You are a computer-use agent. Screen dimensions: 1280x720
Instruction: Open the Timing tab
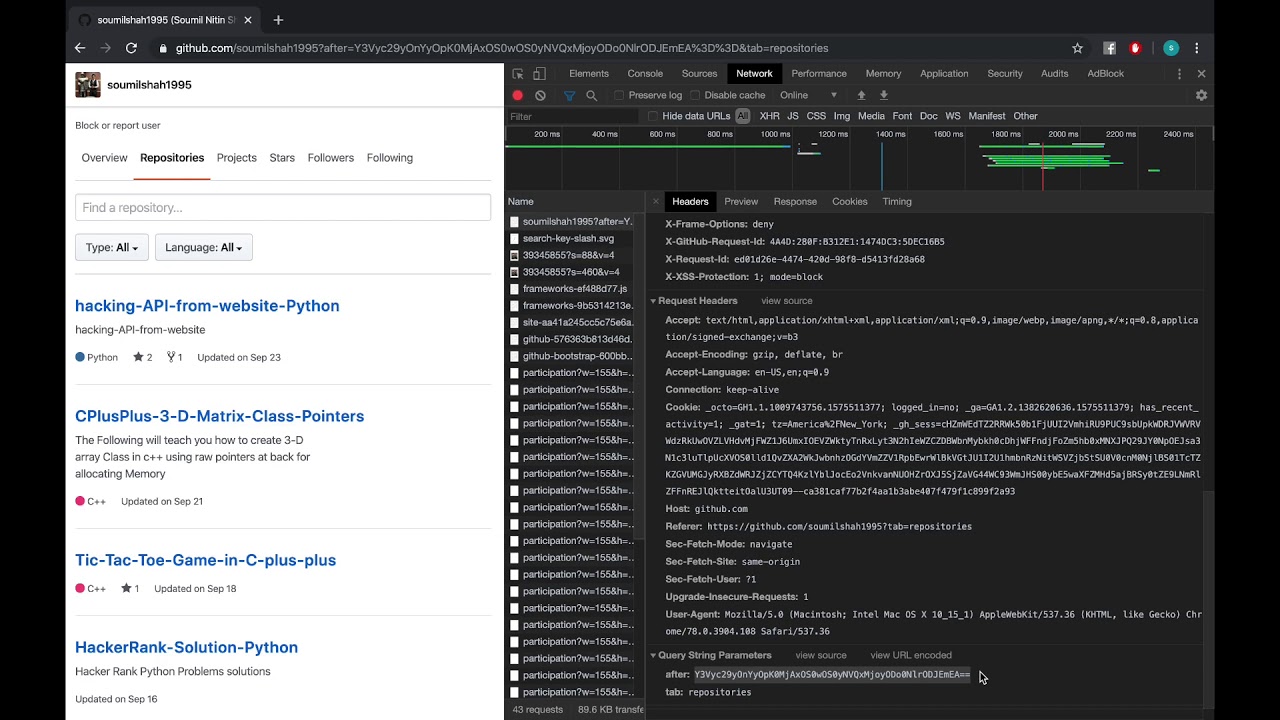point(897,202)
